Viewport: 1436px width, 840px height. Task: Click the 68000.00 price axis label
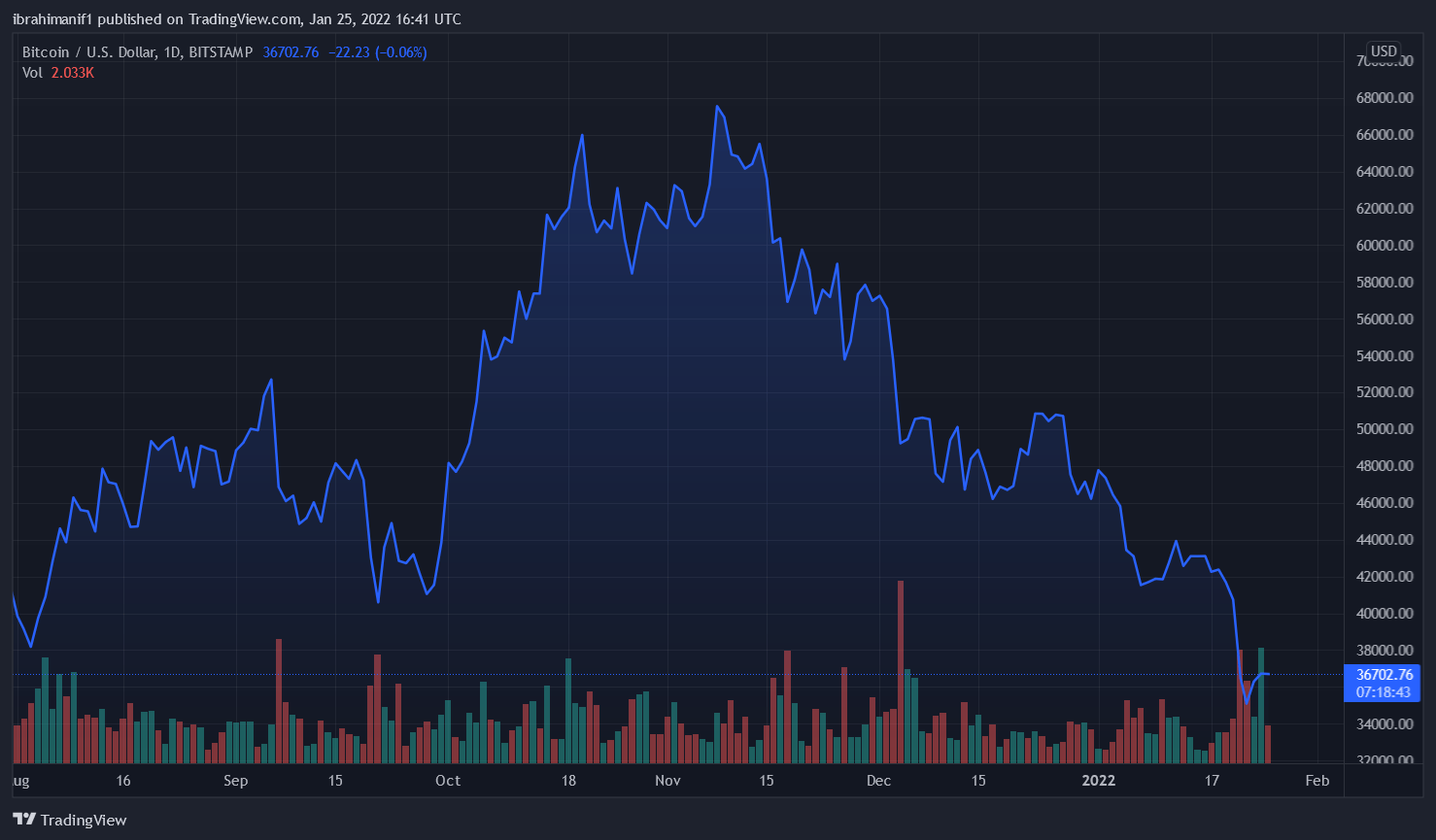coord(1384,98)
